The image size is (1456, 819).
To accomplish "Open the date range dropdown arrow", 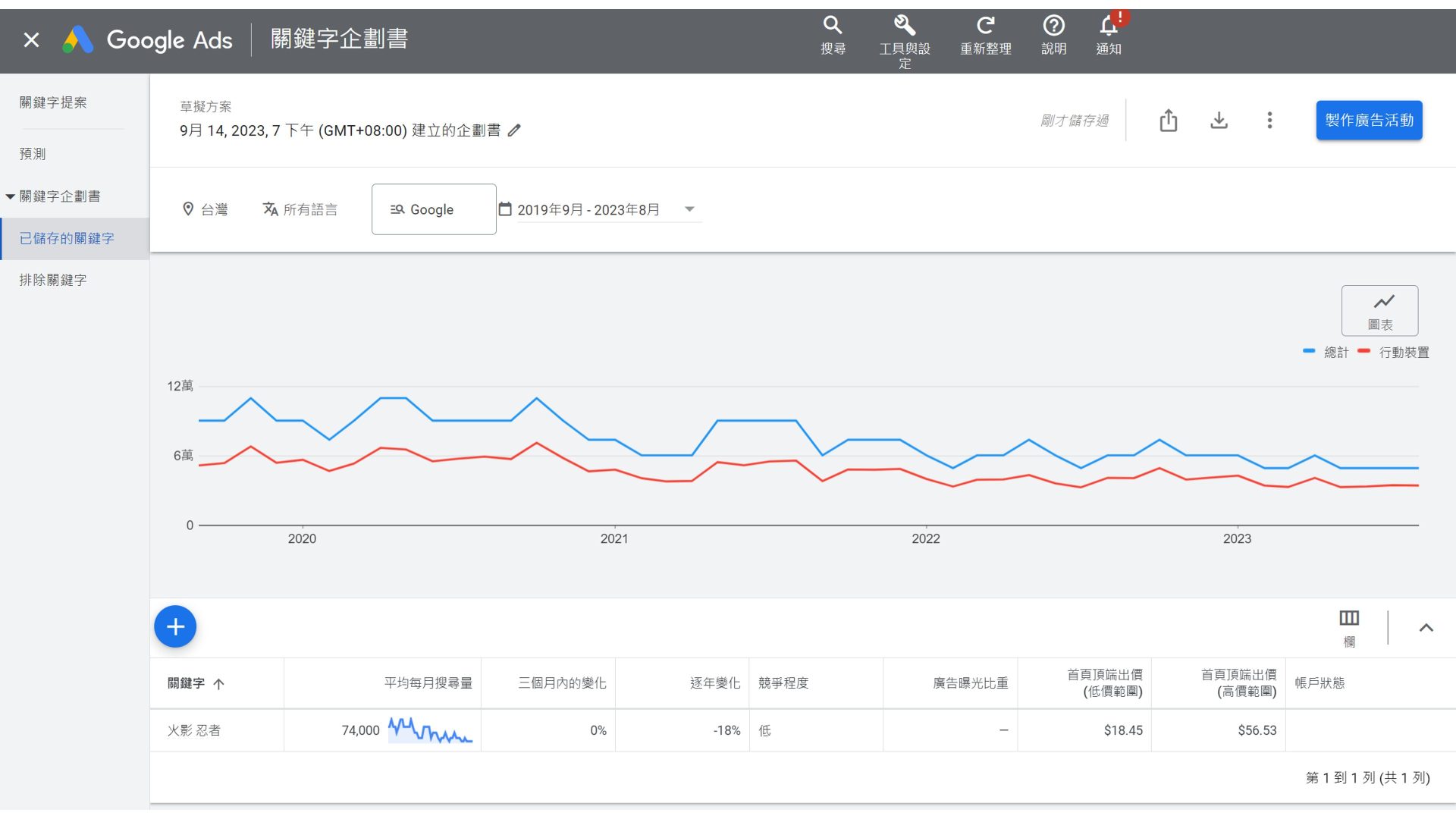I will pyautogui.click(x=689, y=209).
